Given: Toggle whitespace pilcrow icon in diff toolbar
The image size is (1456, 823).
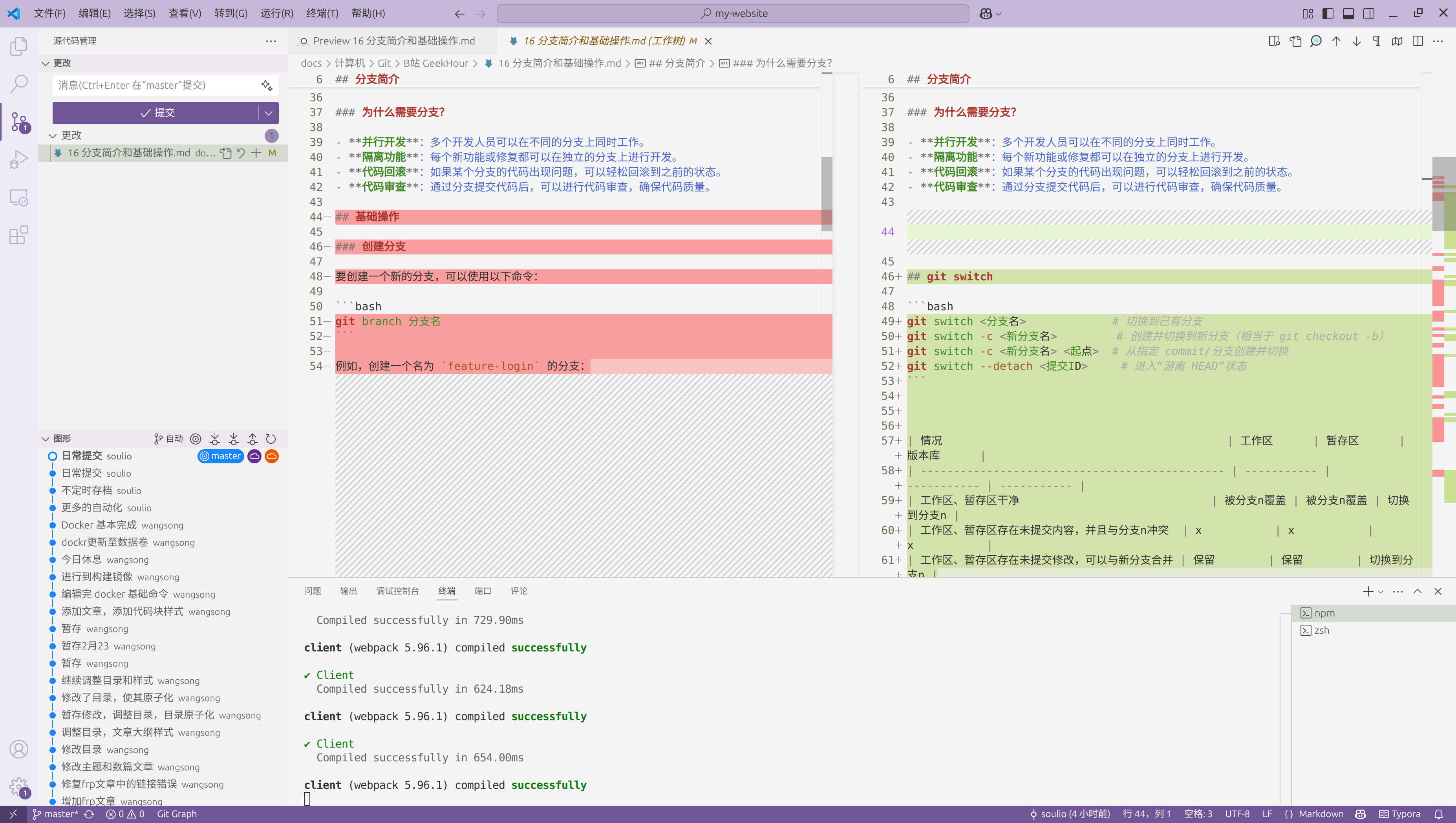Looking at the screenshot, I should coord(1377,41).
